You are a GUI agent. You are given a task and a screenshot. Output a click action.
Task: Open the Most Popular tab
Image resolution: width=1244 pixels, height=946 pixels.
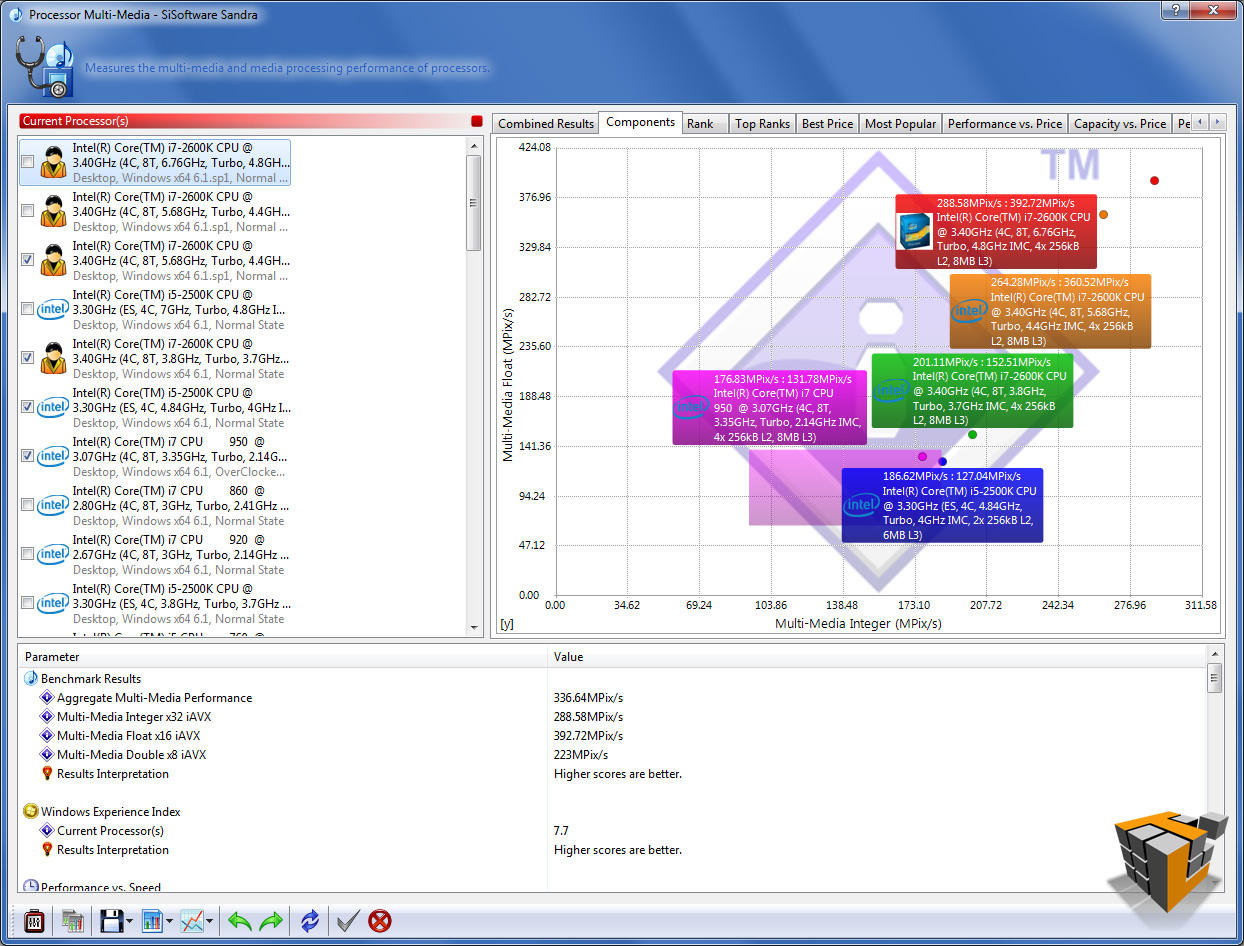tap(901, 124)
